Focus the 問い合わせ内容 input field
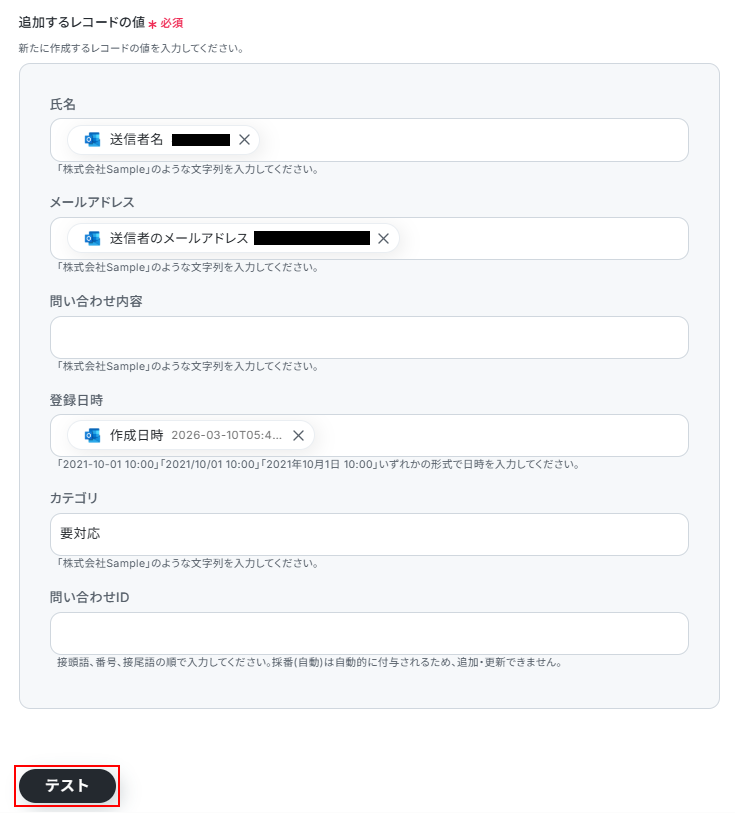735x813 pixels. [x=369, y=338]
